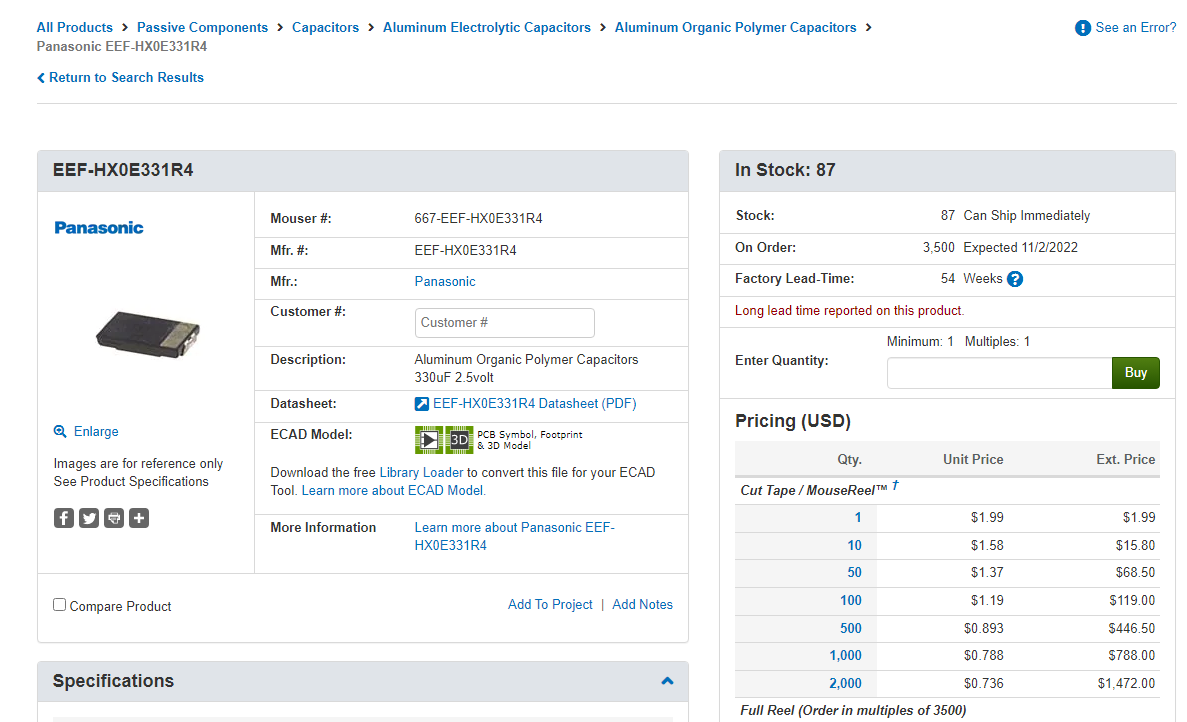Viewport: 1187px width, 722px height.
Task: Go to All Products breadcrumb
Action: [74, 27]
